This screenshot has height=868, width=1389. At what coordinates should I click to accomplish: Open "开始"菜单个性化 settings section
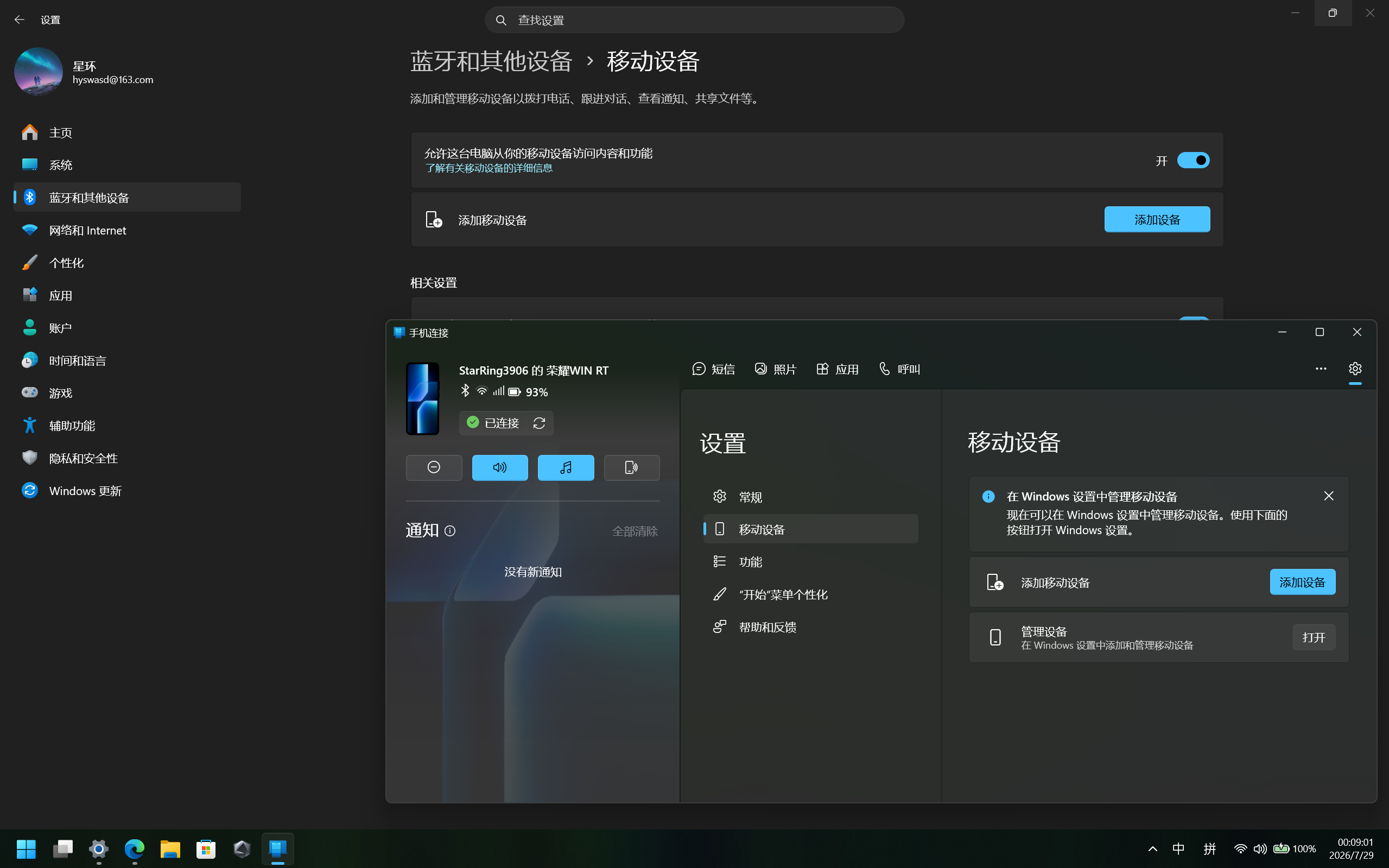810,594
